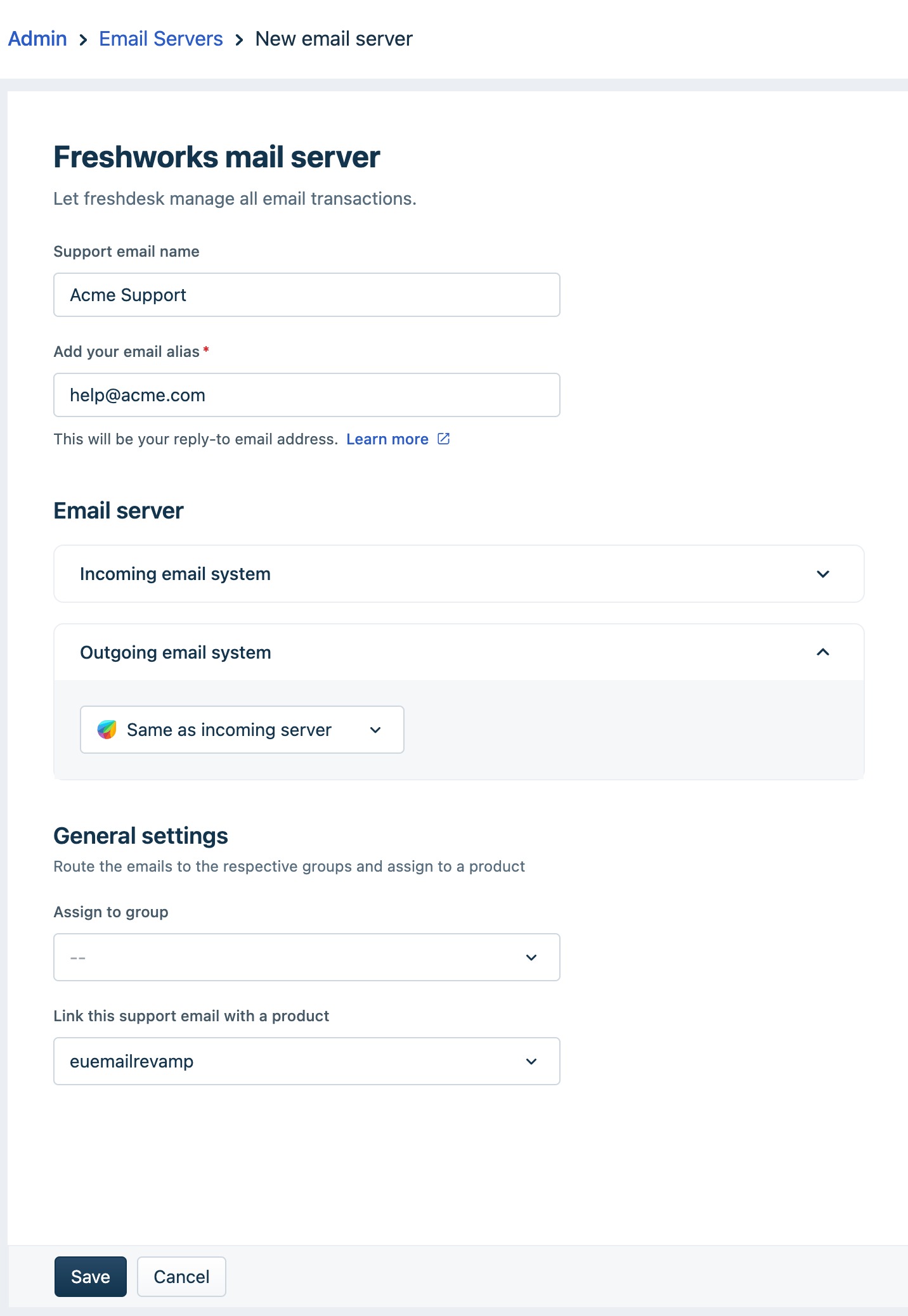Open the euemailrevamp product dropdown
The height and width of the screenshot is (1316, 908).
pyautogui.click(x=307, y=1061)
